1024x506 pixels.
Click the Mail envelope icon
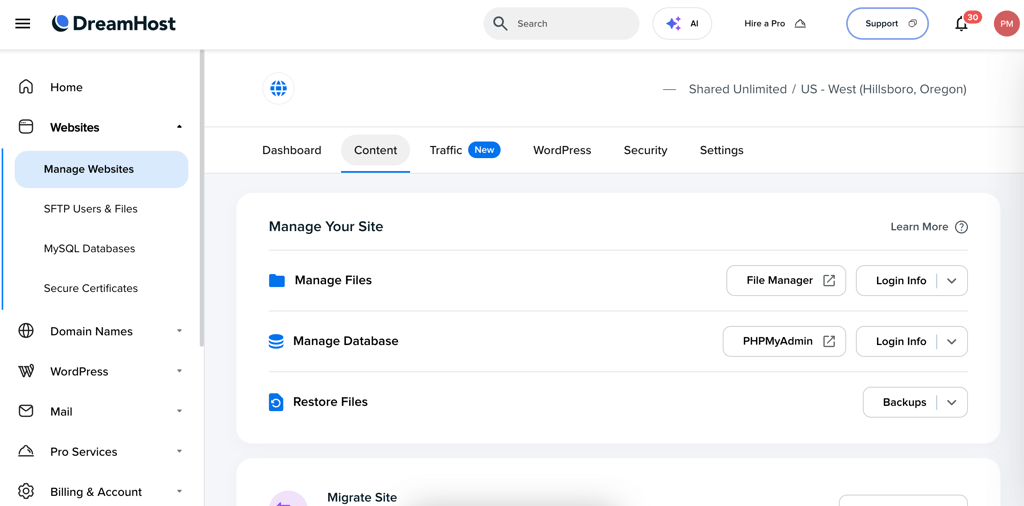(x=25, y=411)
